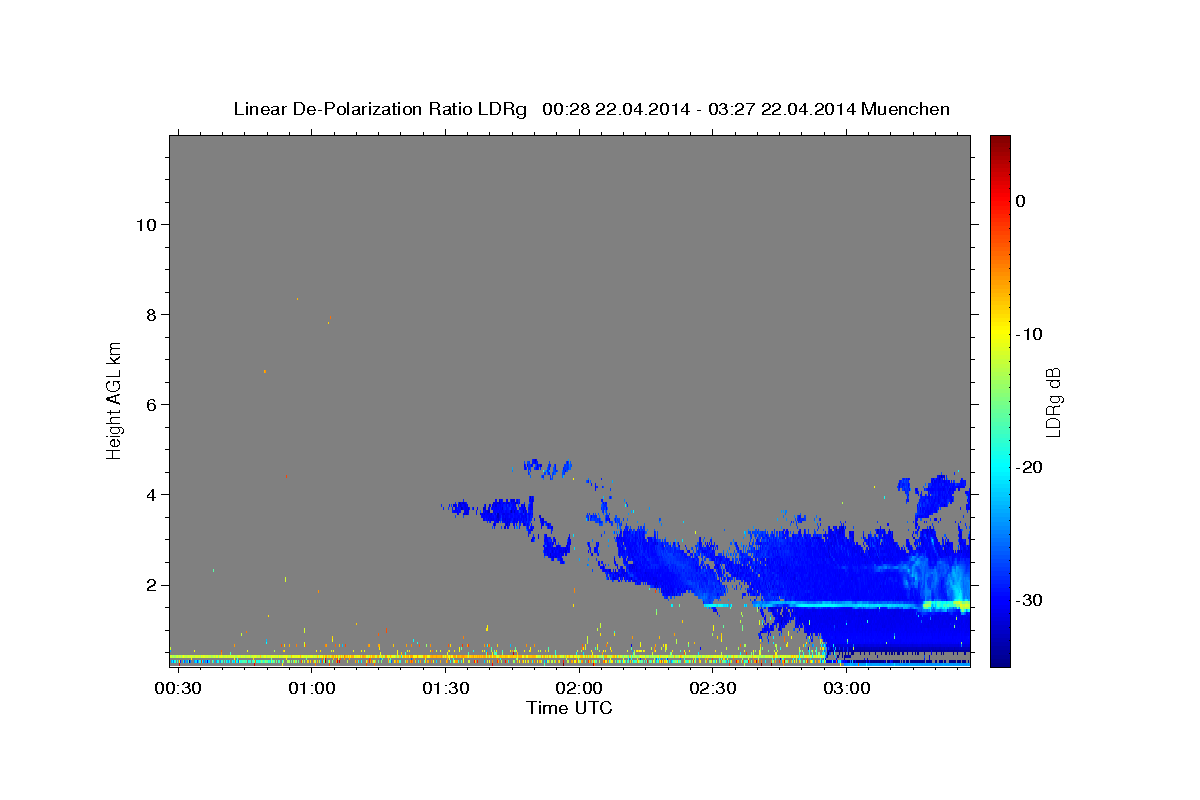This screenshot has width=1200, height=800.
Task: Pick the dark blue bottom of the colorbar
Action: 999,658
